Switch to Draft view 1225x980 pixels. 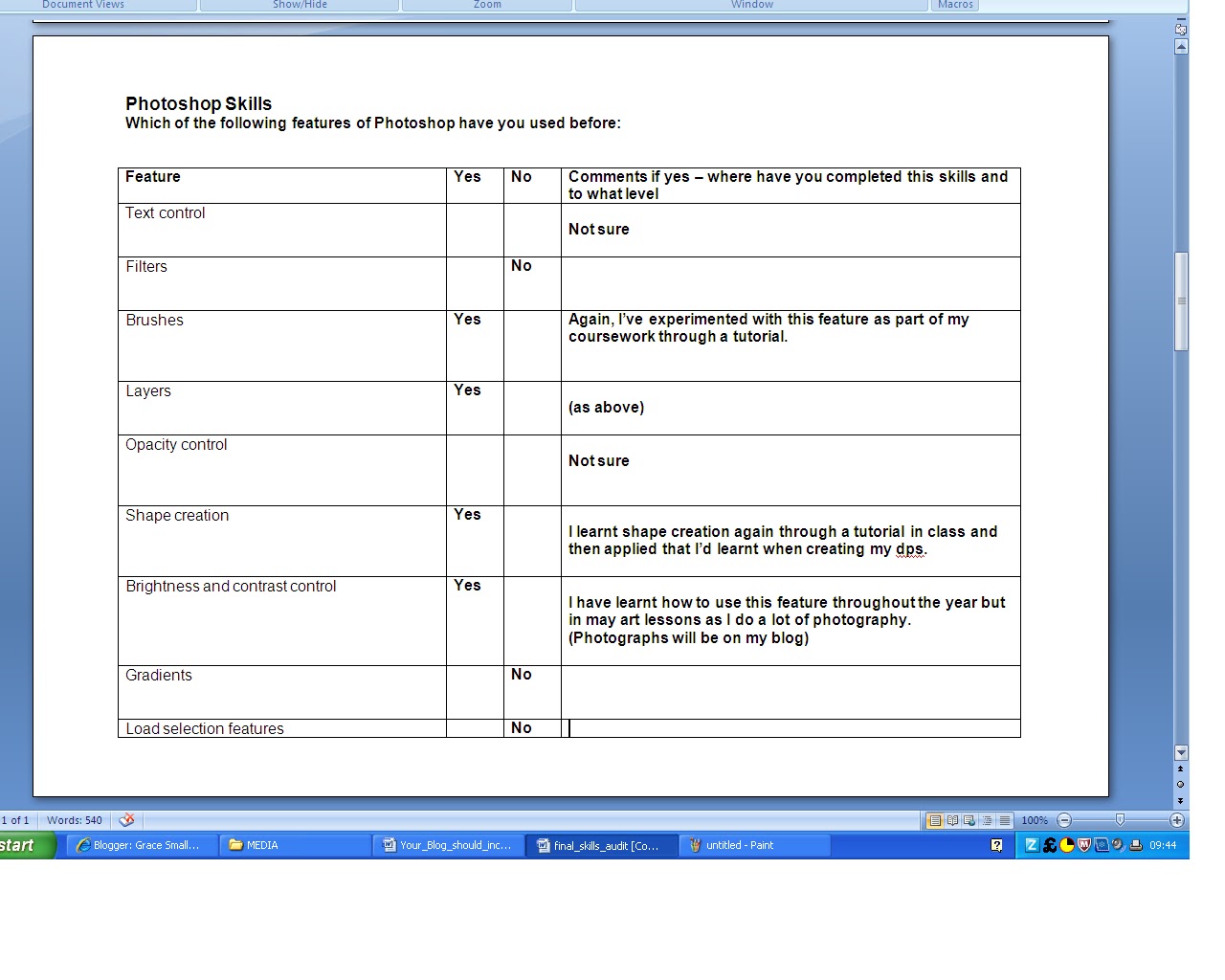coord(1005,820)
